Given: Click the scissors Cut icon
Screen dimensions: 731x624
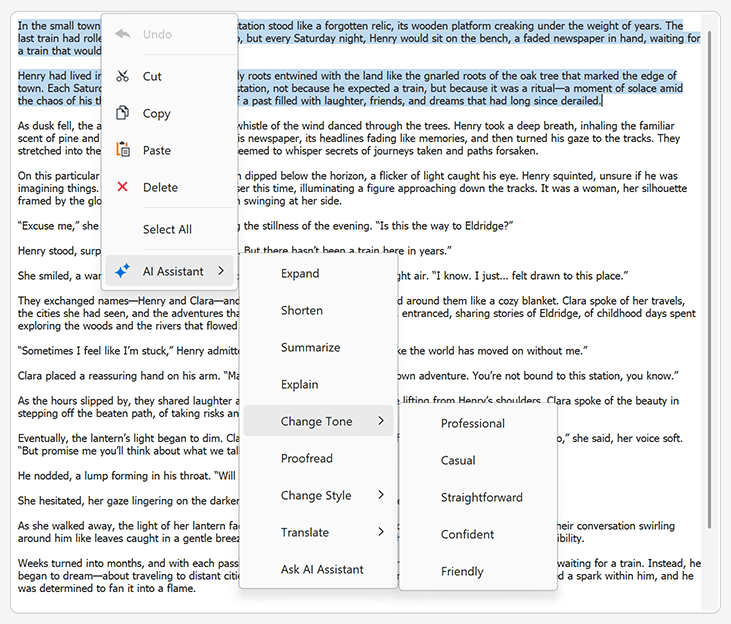Looking at the screenshot, I should (x=123, y=76).
